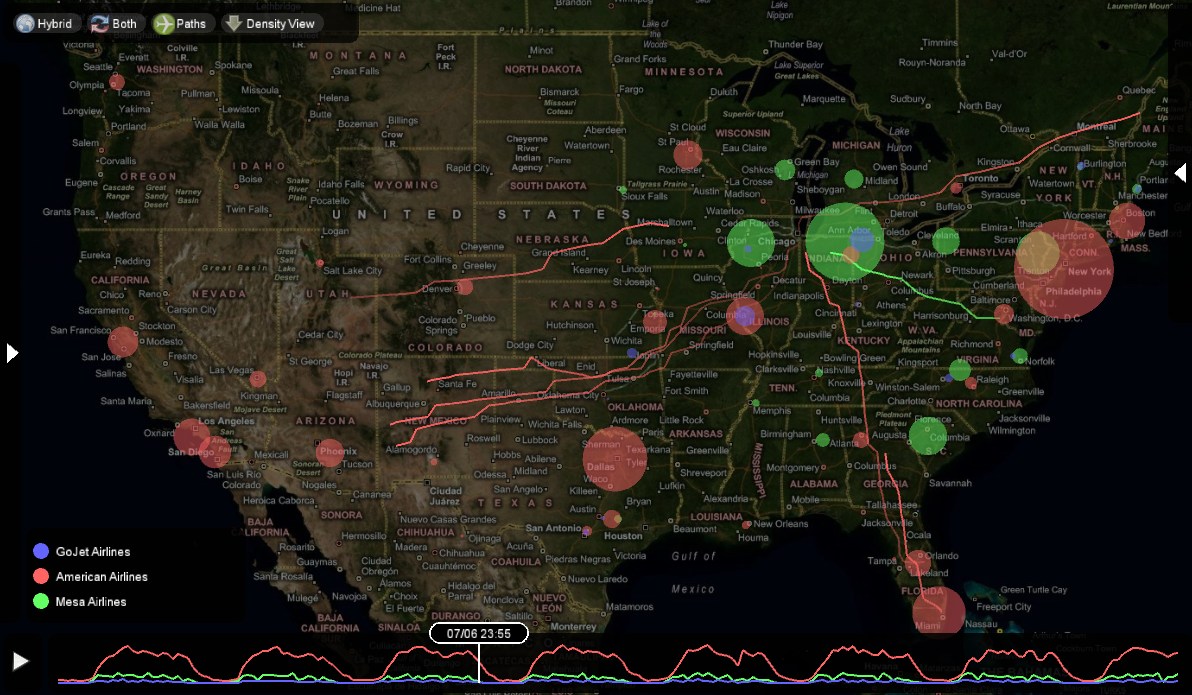Click the 07/06 23:55 timeline marker

tap(479, 633)
